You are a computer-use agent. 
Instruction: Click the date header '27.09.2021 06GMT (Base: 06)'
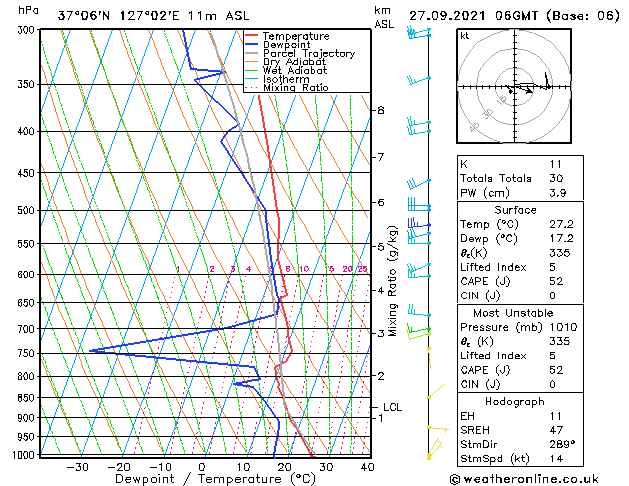click(x=514, y=16)
